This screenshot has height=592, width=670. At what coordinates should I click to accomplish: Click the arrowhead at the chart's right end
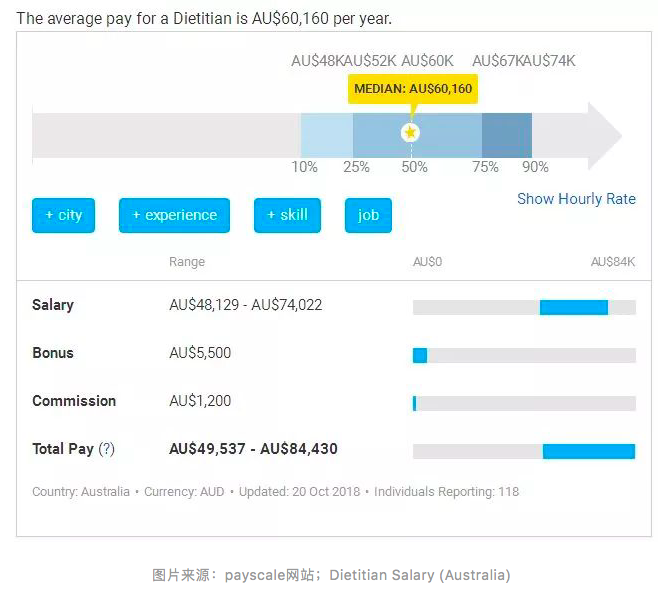point(604,135)
